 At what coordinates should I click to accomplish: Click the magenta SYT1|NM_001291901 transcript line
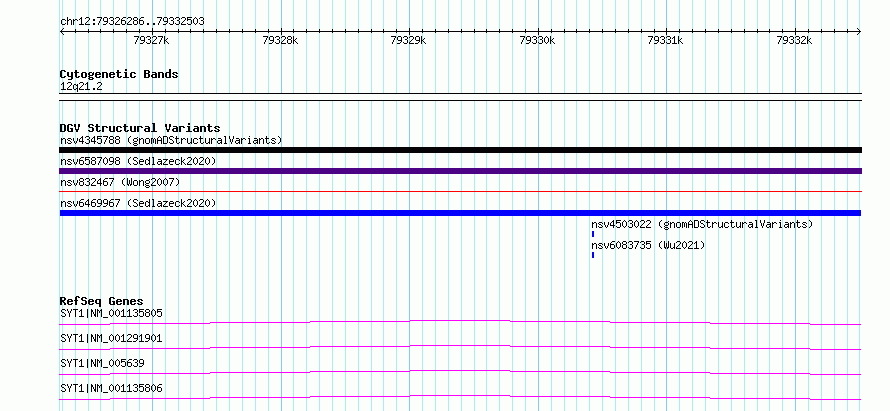(460, 347)
